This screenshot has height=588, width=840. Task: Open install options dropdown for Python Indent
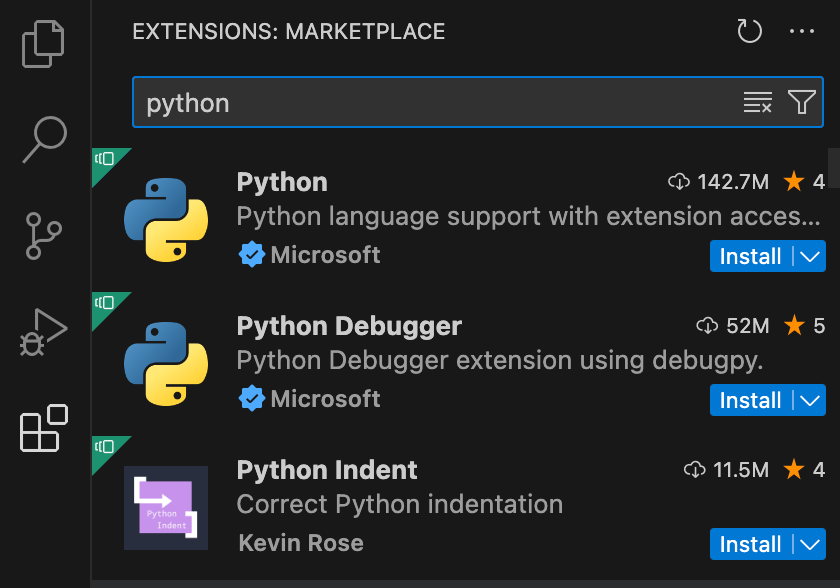click(x=809, y=544)
